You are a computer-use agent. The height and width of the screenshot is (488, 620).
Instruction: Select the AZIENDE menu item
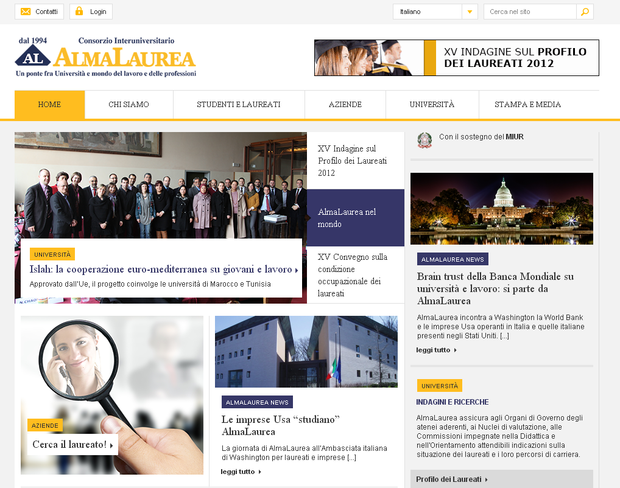tap(345, 104)
